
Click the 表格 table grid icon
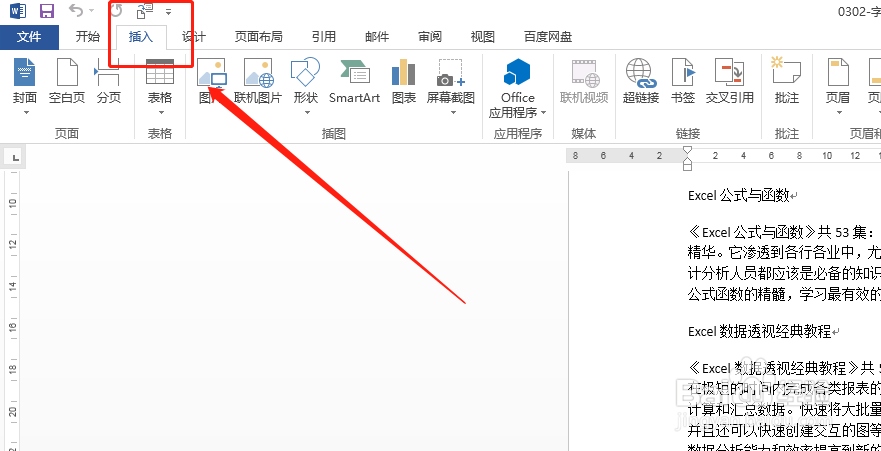(x=160, y=72)
